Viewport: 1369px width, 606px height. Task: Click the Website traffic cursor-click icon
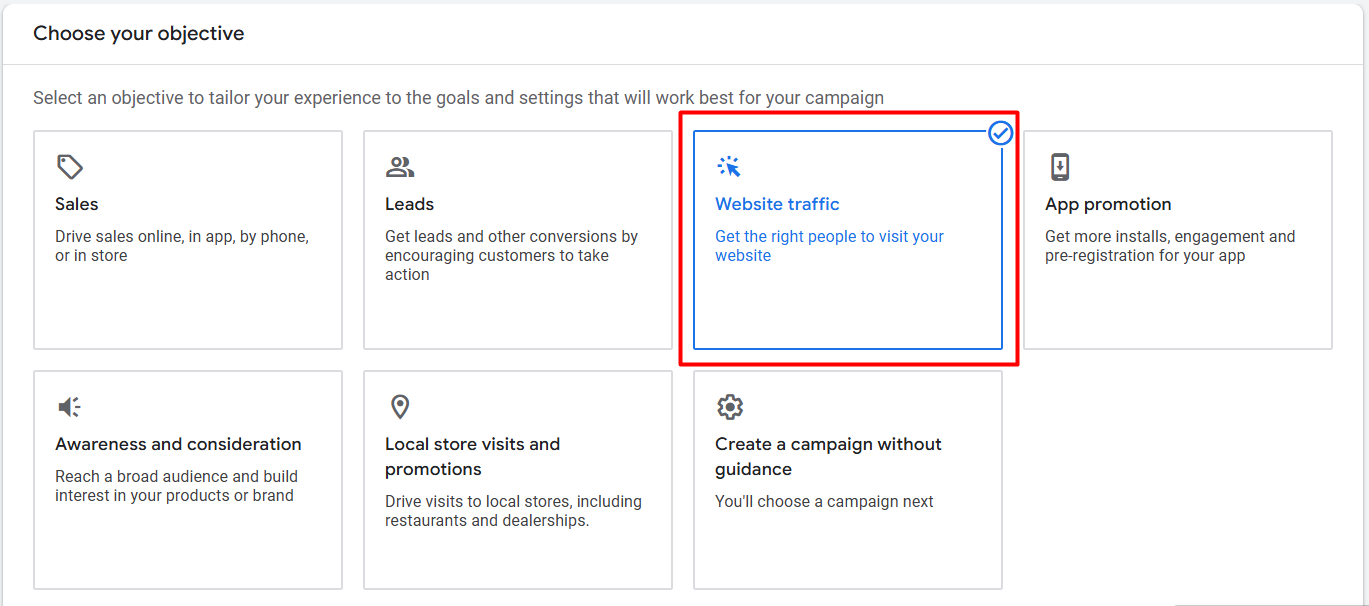(x=729, y=166)
